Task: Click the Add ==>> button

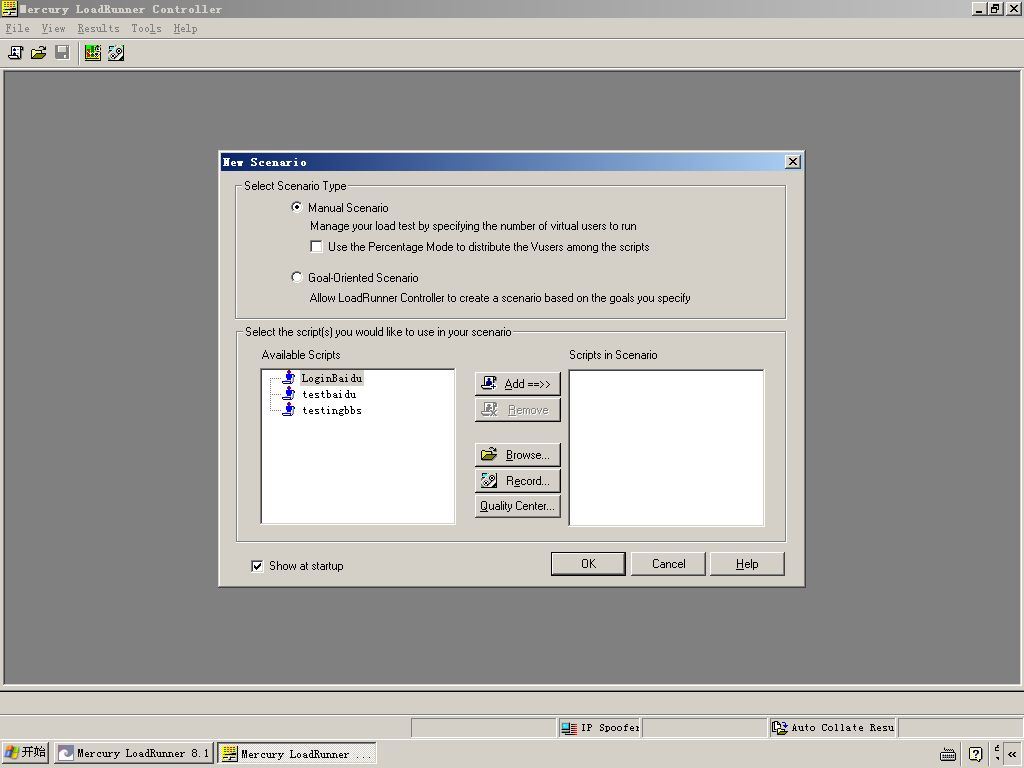Action: pos(518,384)
